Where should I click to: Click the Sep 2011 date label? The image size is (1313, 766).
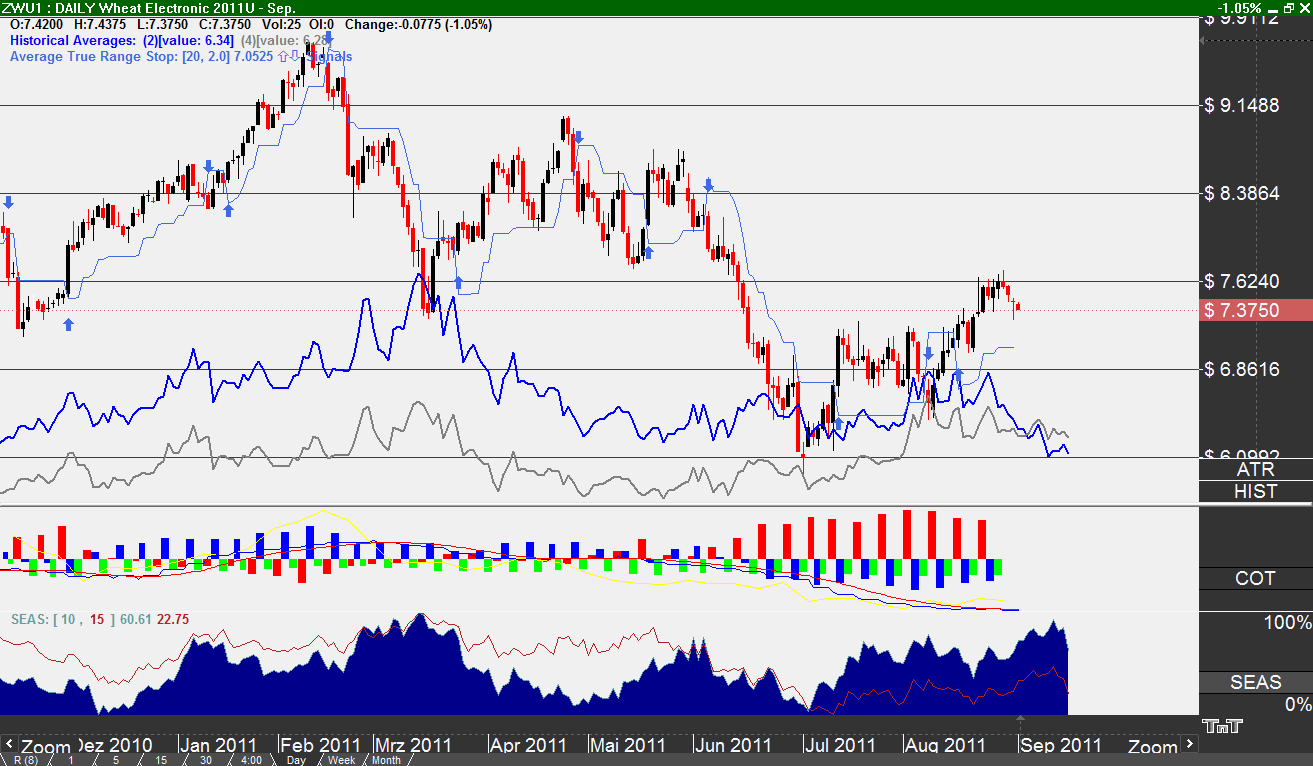(1061, 746)
